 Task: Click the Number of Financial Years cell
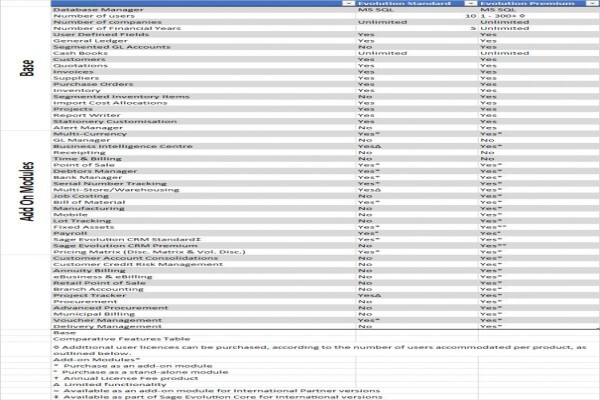(203, 28)
